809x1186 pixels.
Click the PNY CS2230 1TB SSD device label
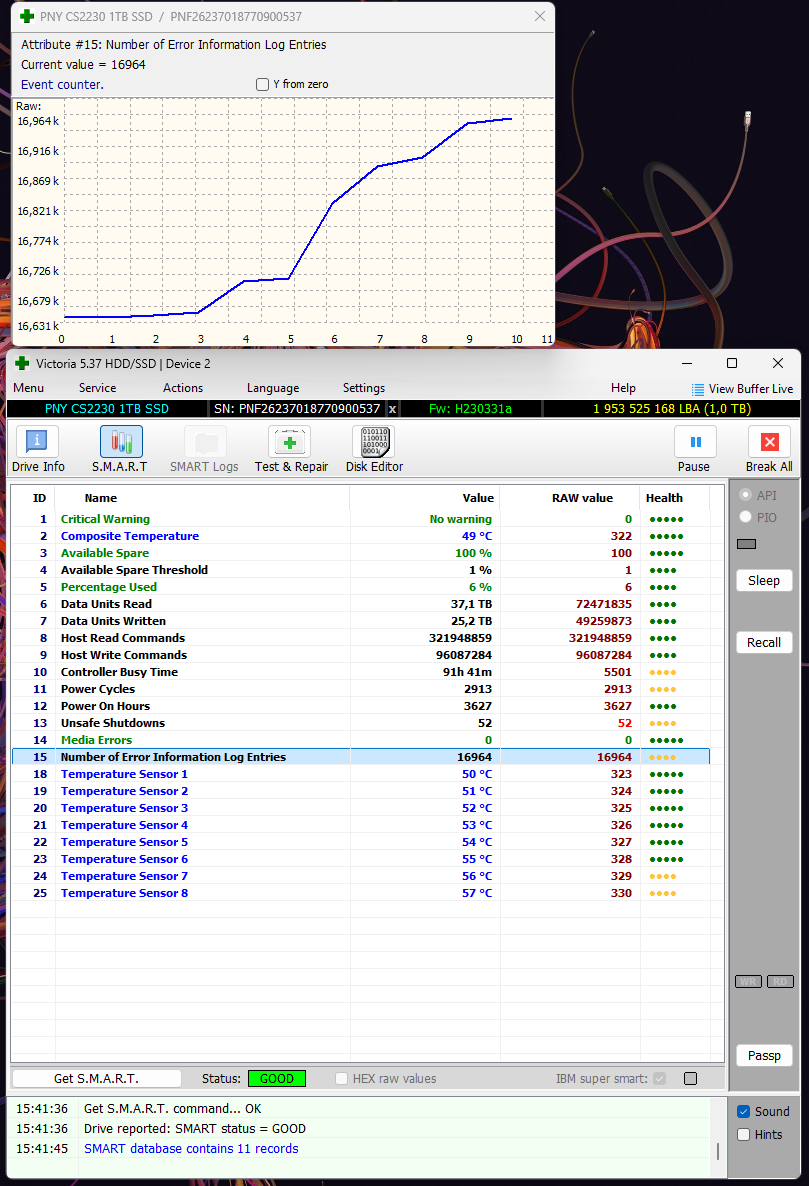tap(107, 409)
